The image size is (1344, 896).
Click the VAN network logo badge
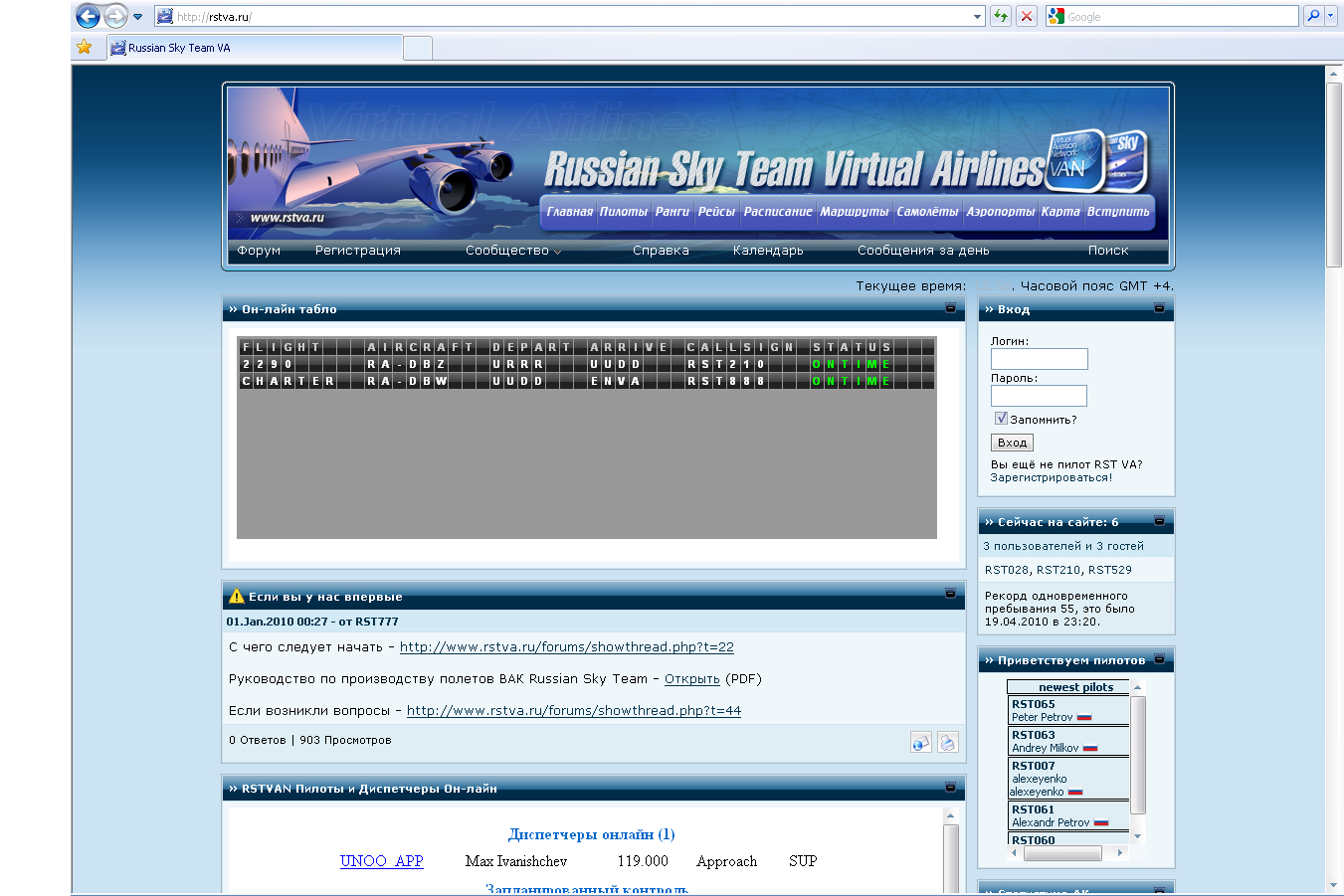click(1076, 160)
